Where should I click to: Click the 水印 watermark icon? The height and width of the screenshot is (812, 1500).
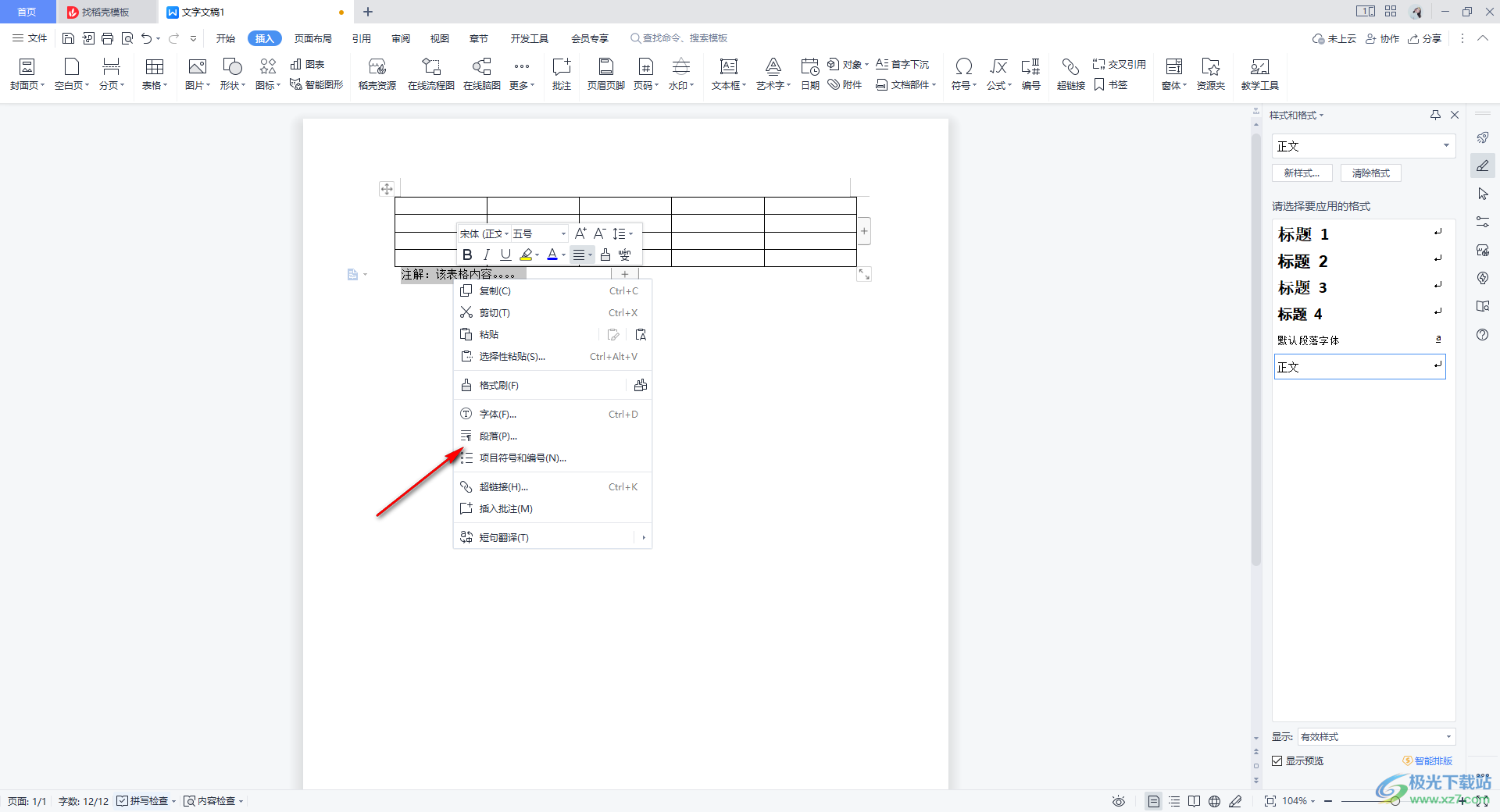(681, 74)
